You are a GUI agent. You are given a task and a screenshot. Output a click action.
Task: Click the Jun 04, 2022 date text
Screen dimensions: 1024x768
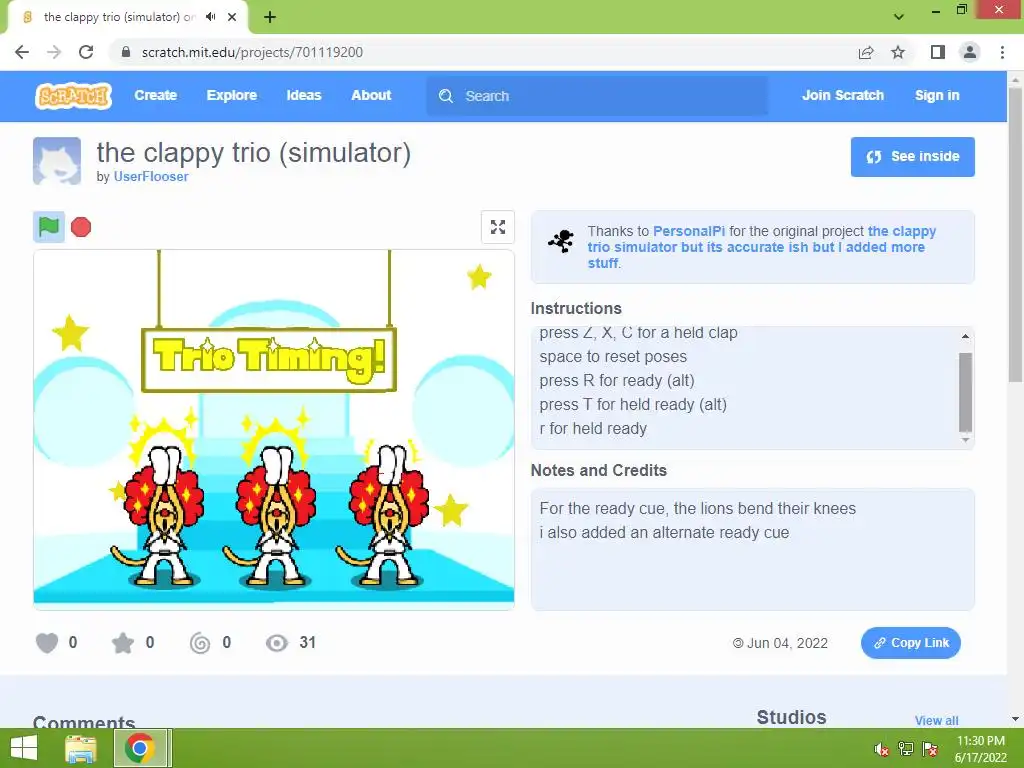787,643
